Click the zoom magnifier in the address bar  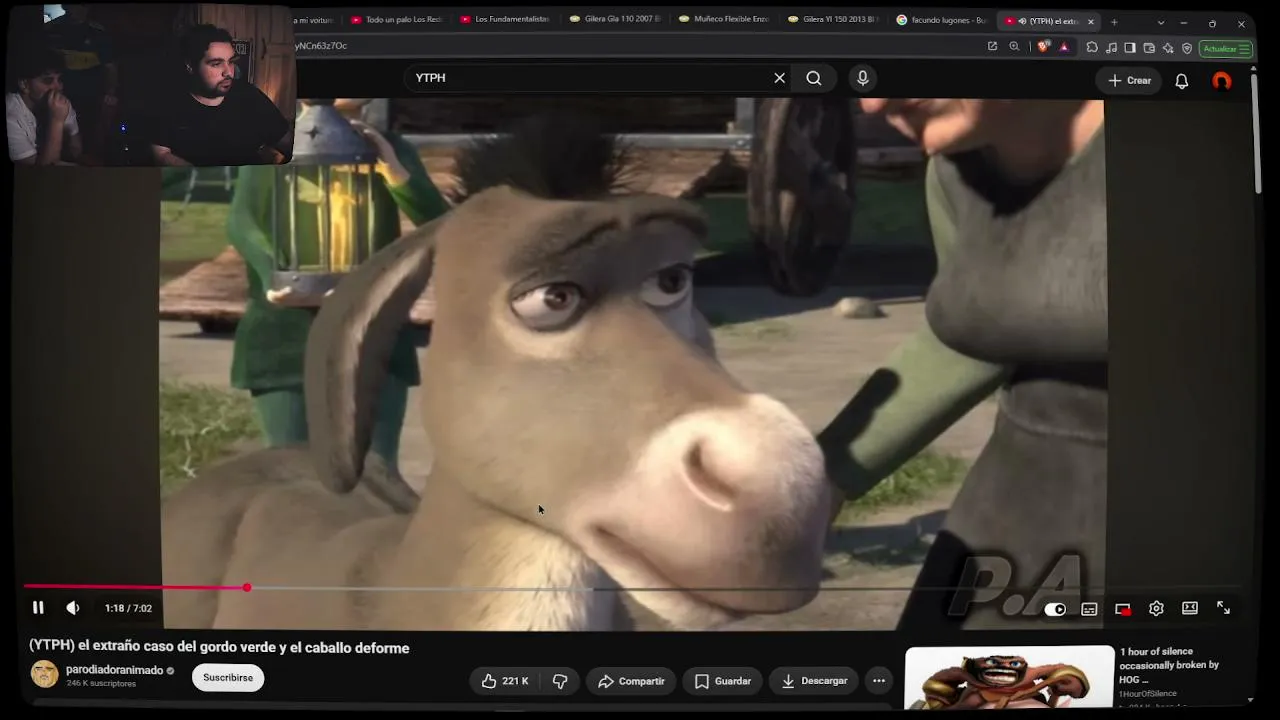[x=1014, y=46]
